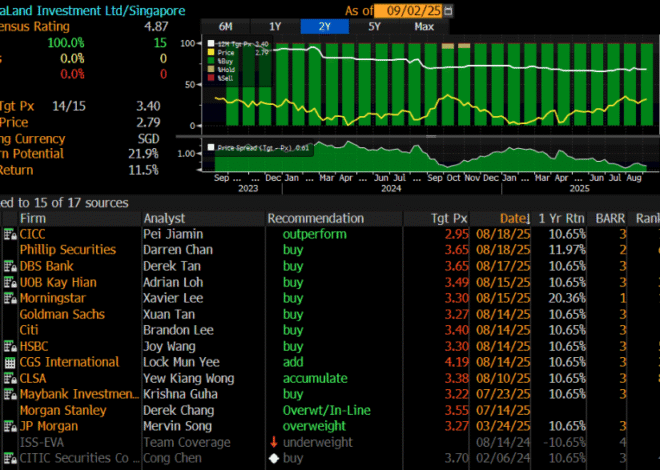
Task: Open the Goldman Sachs firm row
Action: click(62, 314)
